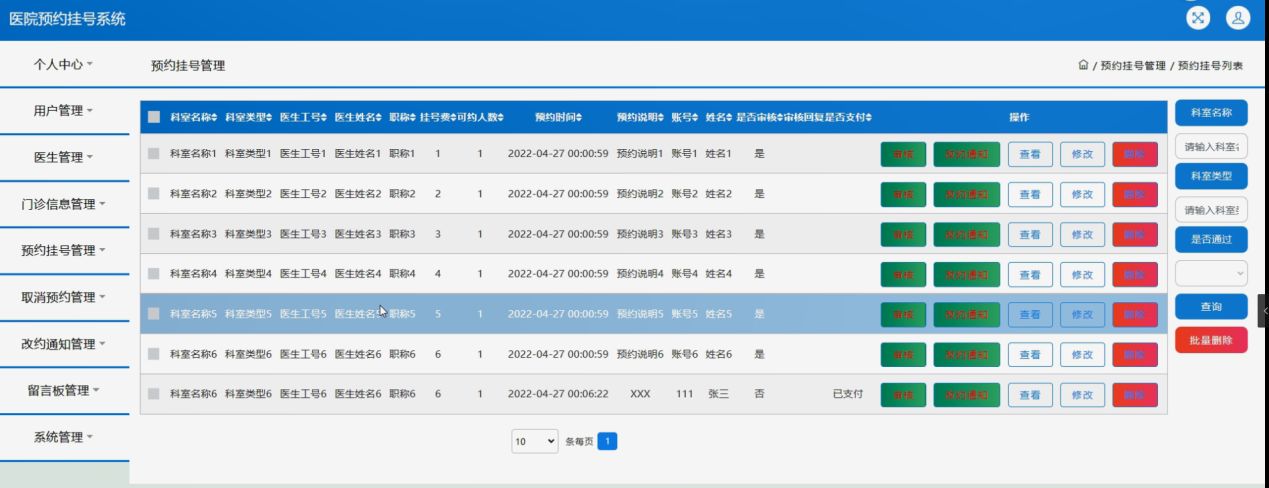Click 修改 button for the 科室名称4 row
This screenshot has height=488, width=1269.
[1082, 274]
